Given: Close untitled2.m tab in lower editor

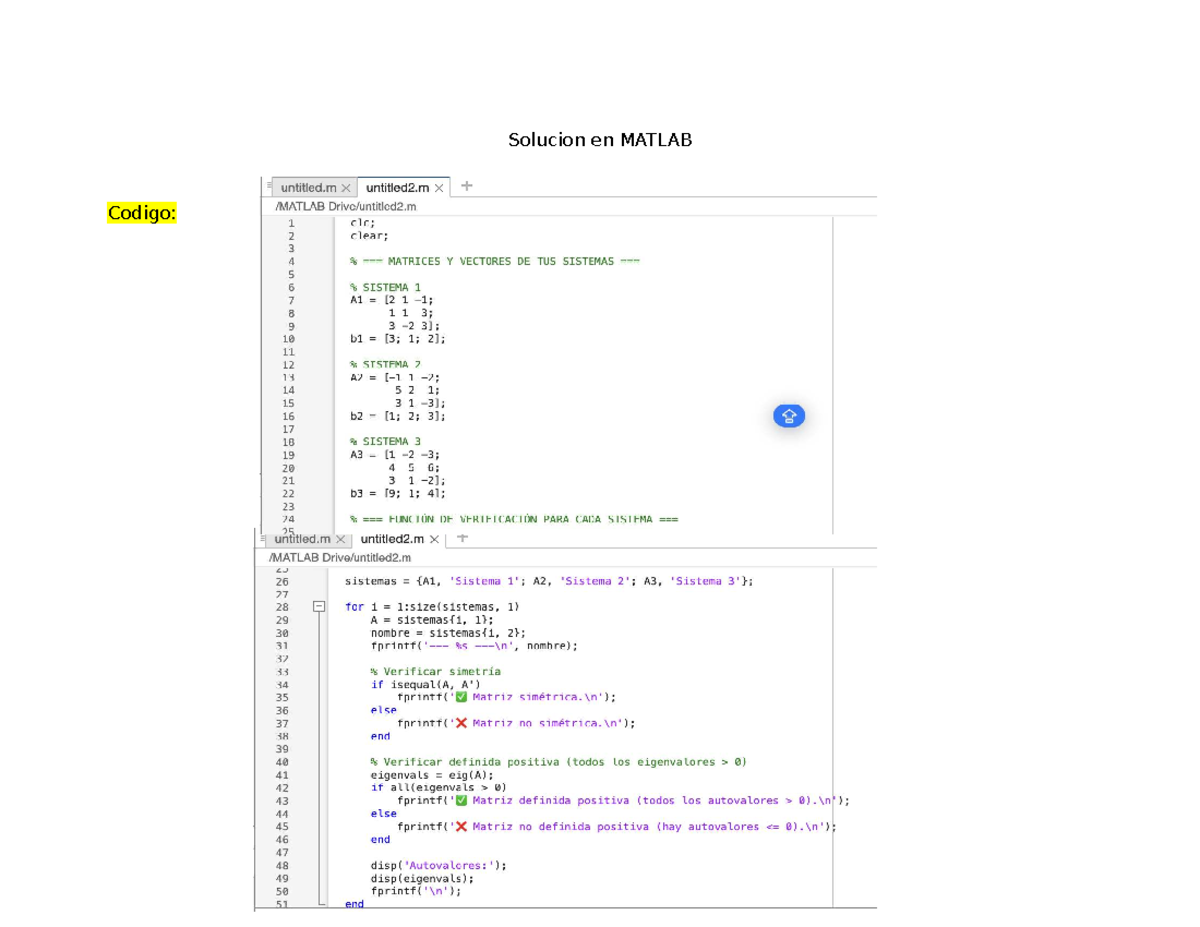Looking at the screenshot, I should (x=434, y=539).
